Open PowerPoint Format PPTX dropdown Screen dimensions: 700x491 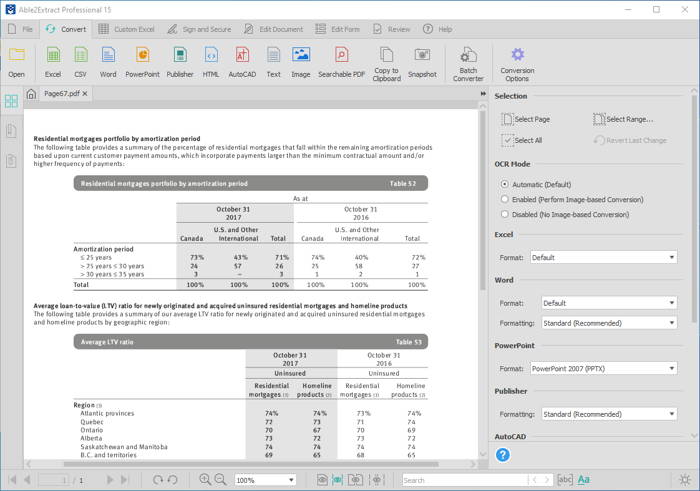point(603,369)
